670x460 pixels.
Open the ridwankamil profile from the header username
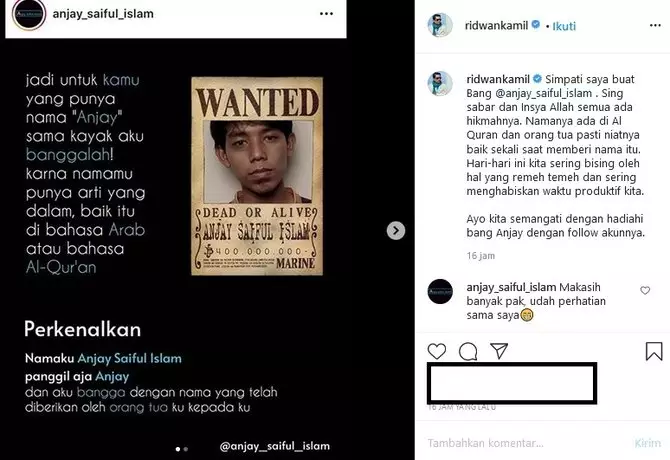(497, 26)
